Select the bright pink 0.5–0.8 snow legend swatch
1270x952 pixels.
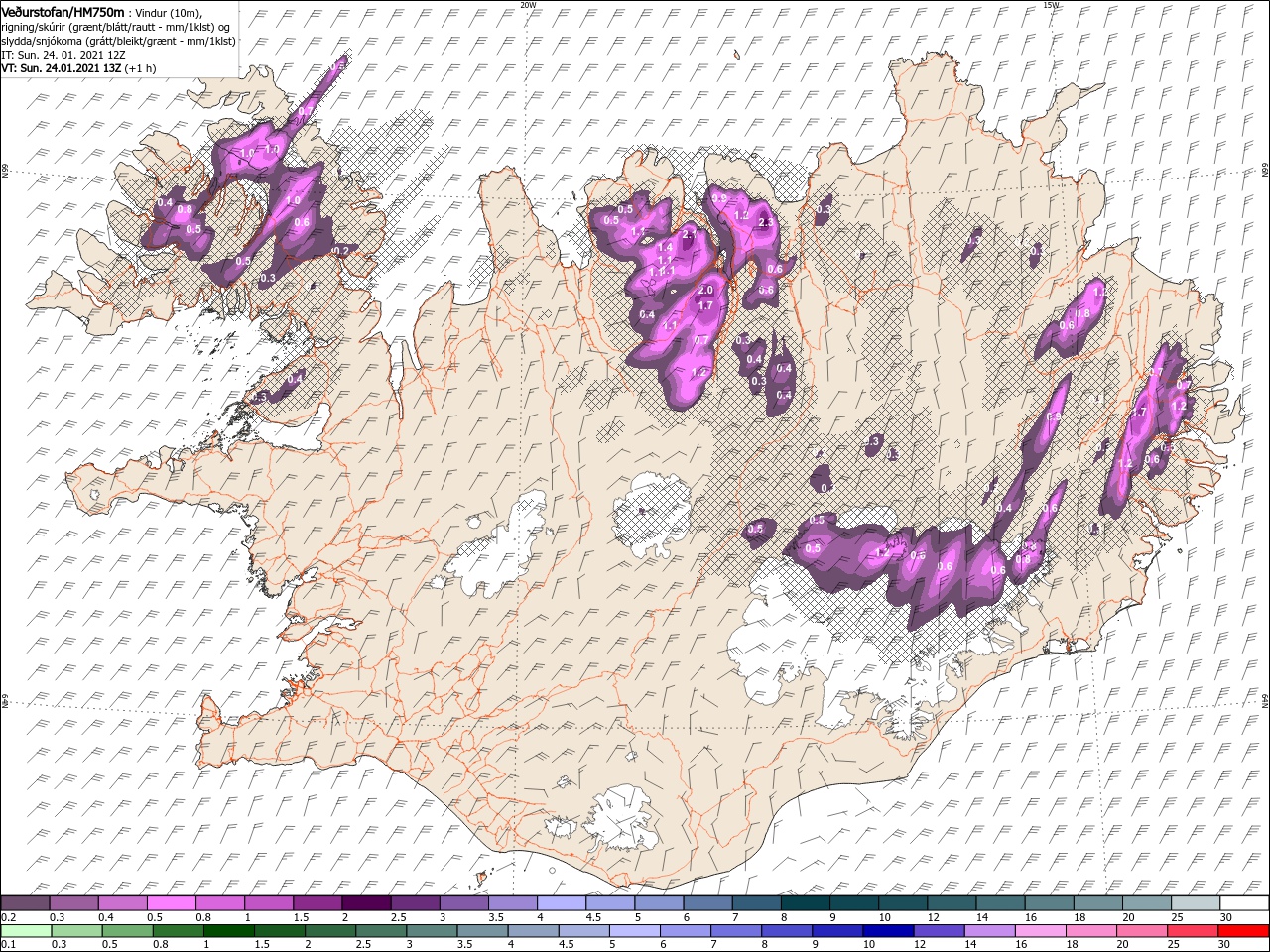tap(171, 903)
